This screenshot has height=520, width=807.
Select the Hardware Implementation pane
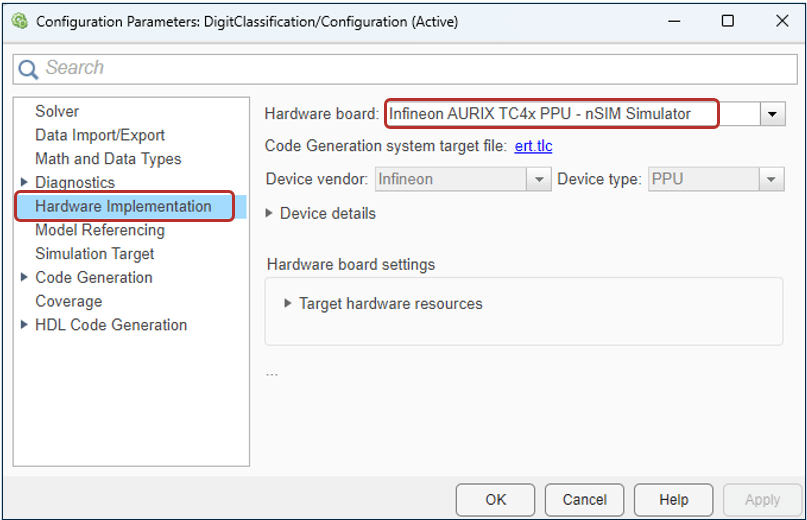tap(123, 206)
